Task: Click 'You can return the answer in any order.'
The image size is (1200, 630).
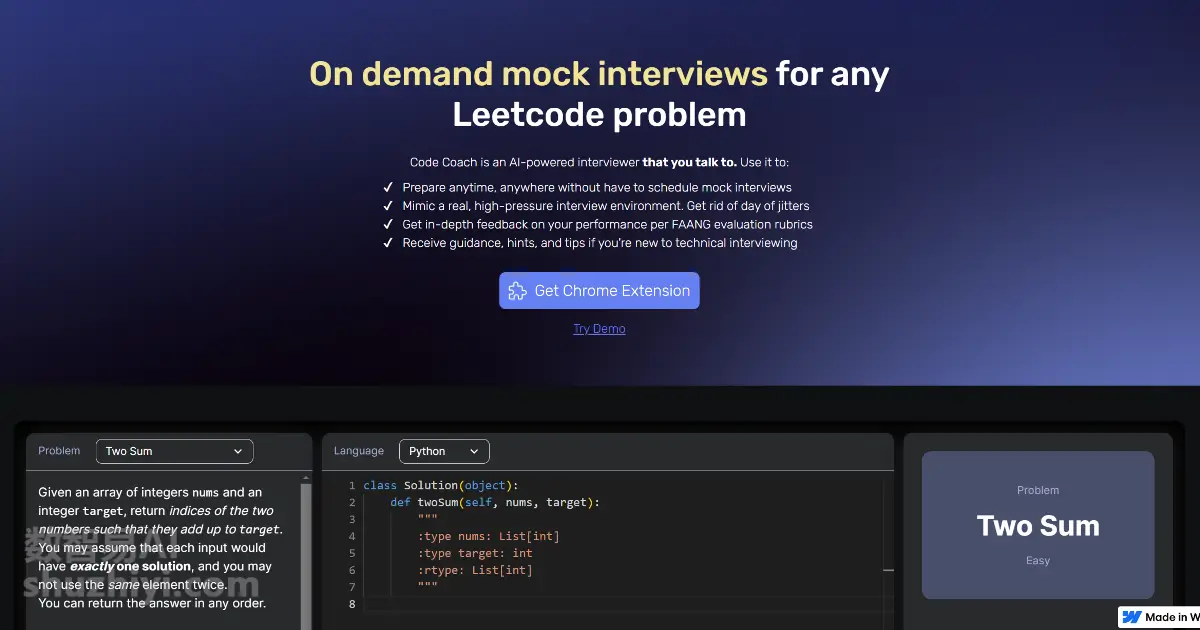Action: [152, 603]
